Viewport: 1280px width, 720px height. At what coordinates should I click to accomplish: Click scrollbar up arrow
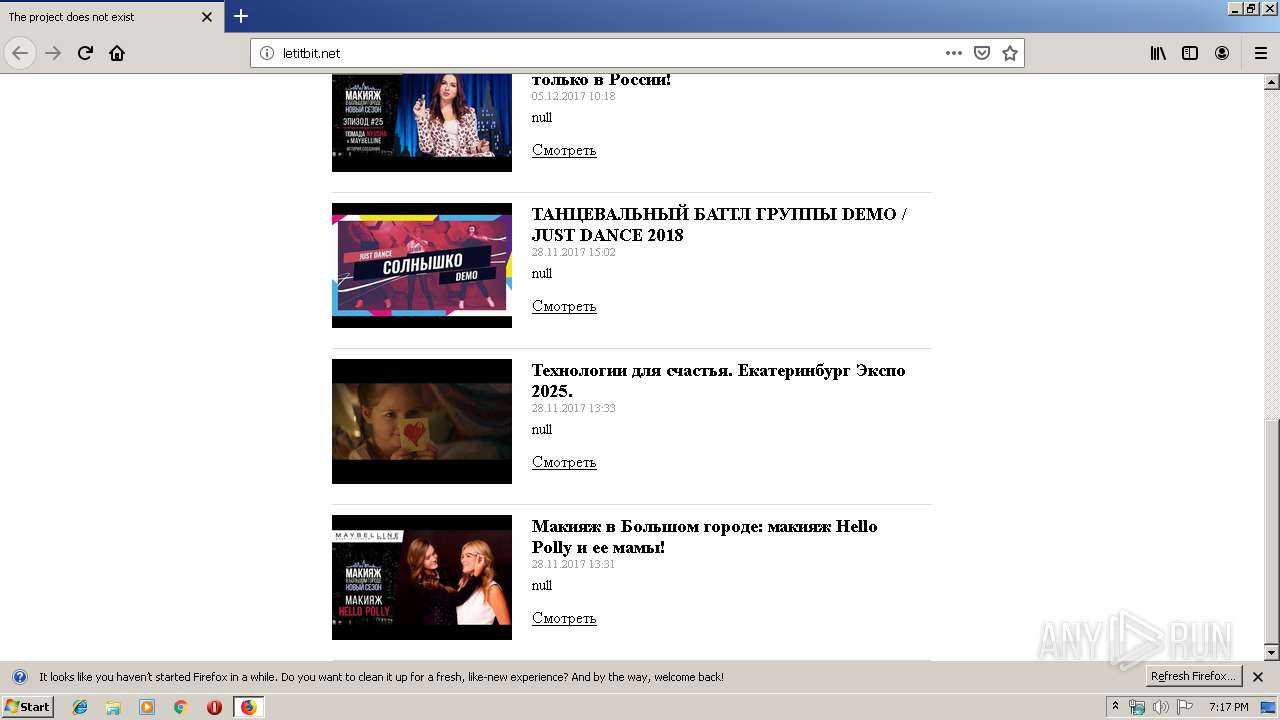point(1272,80)
